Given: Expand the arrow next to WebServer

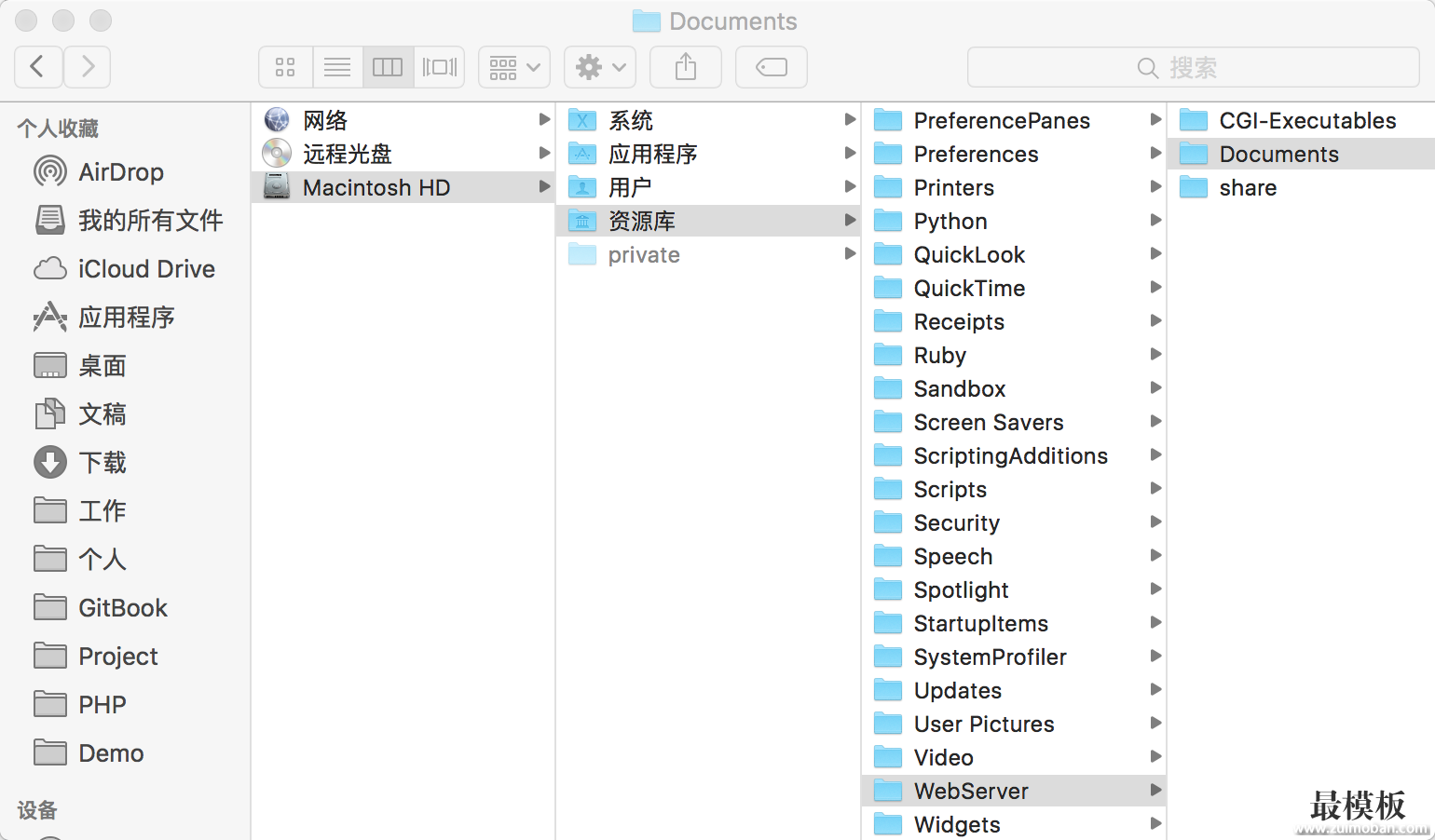Looking at the screenshot, I should click(x=1155, y=790).
